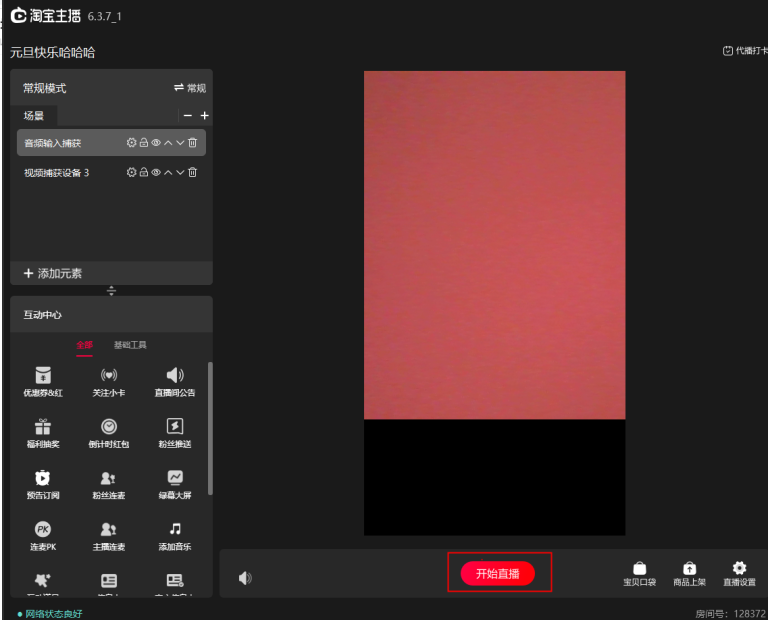Open the 关注小卡 follow card tool

[109, 382]
